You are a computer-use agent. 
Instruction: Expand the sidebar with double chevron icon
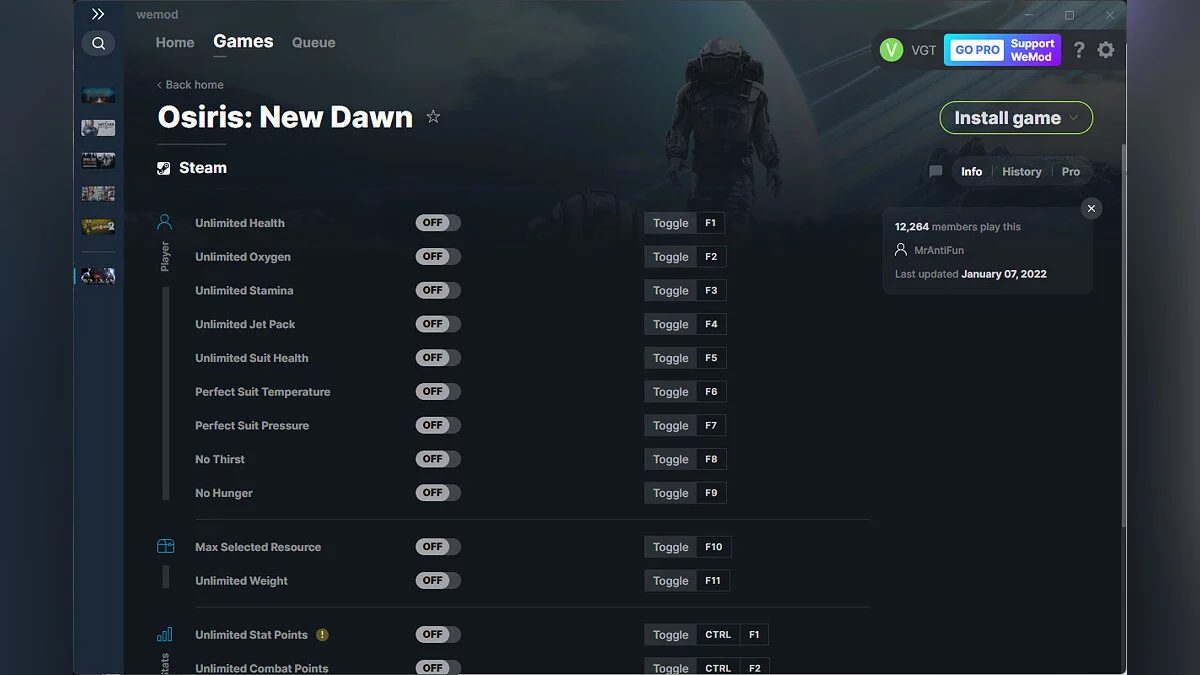[97, 14]
